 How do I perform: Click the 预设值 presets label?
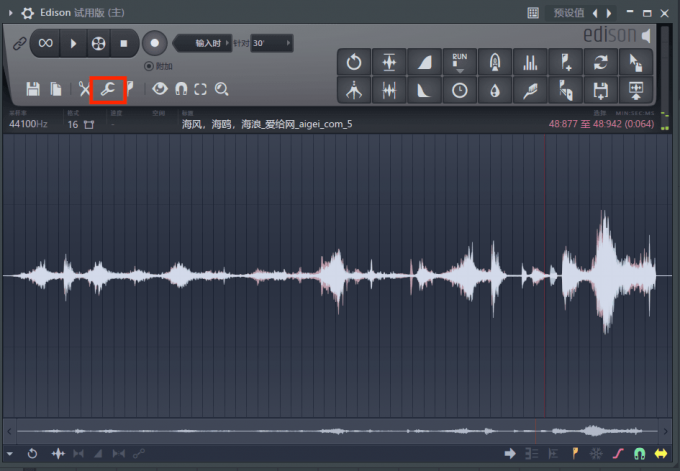tap(569, 13)
